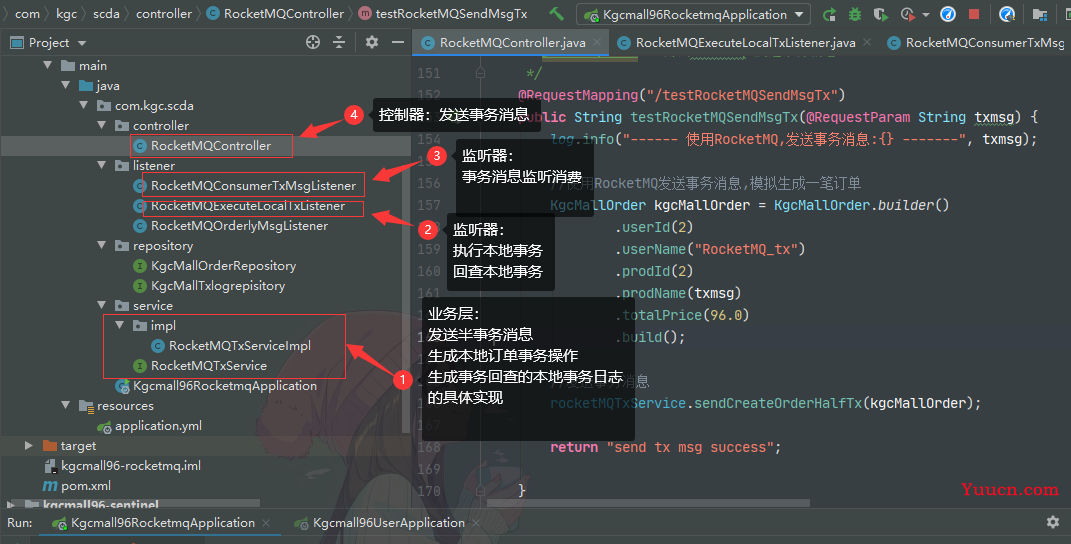The height and width of the screenshot is (544, 1071).
Task: Click the red Stop button in toolbar
Action: tap(975, 14)
